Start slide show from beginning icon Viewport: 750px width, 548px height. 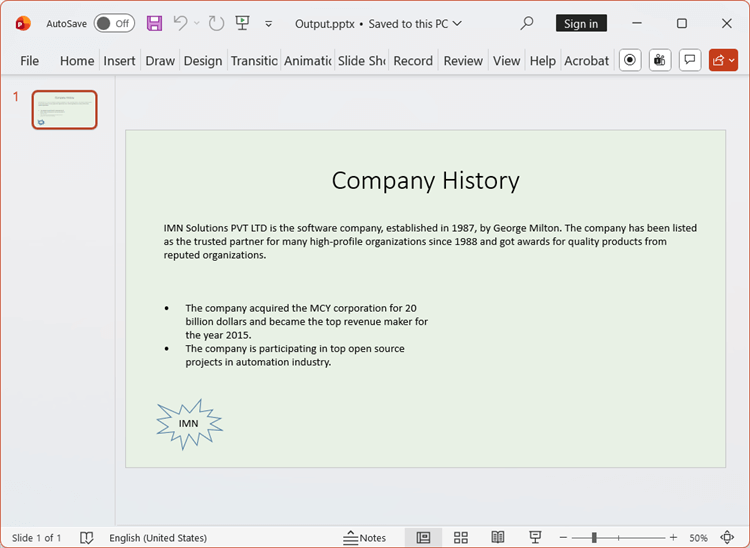pos(243,23)
